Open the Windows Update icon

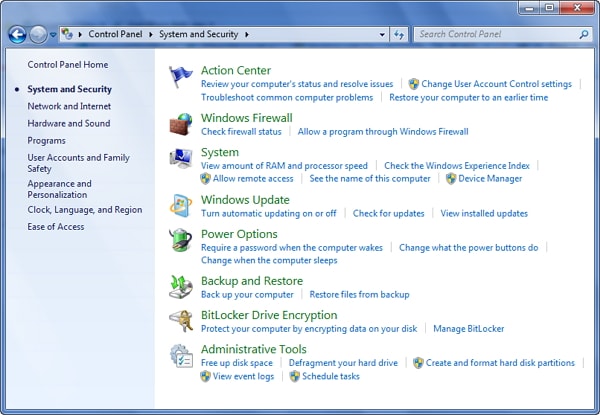pyautogui.click(x=181, y=206)
